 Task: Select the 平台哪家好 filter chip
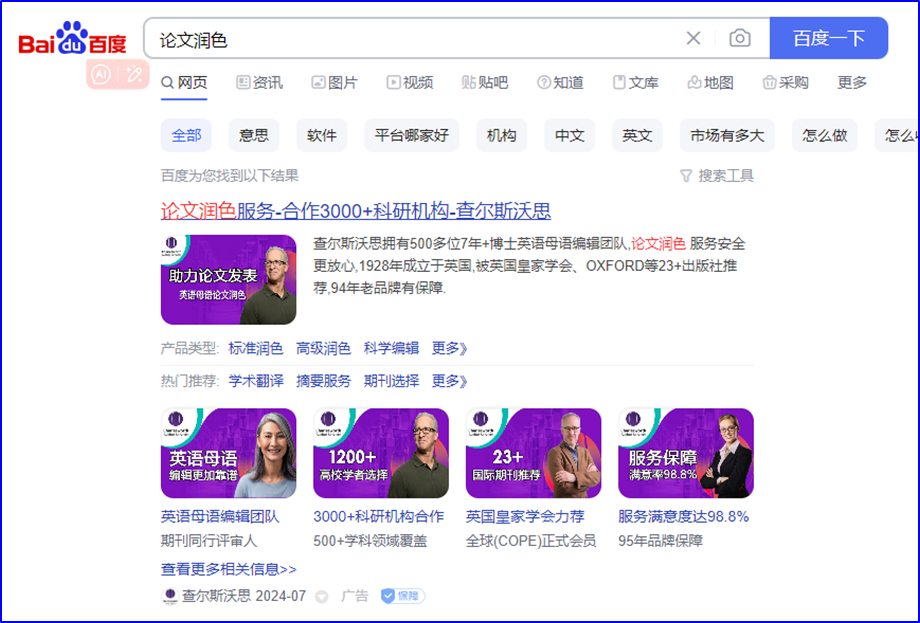(412, 135)
